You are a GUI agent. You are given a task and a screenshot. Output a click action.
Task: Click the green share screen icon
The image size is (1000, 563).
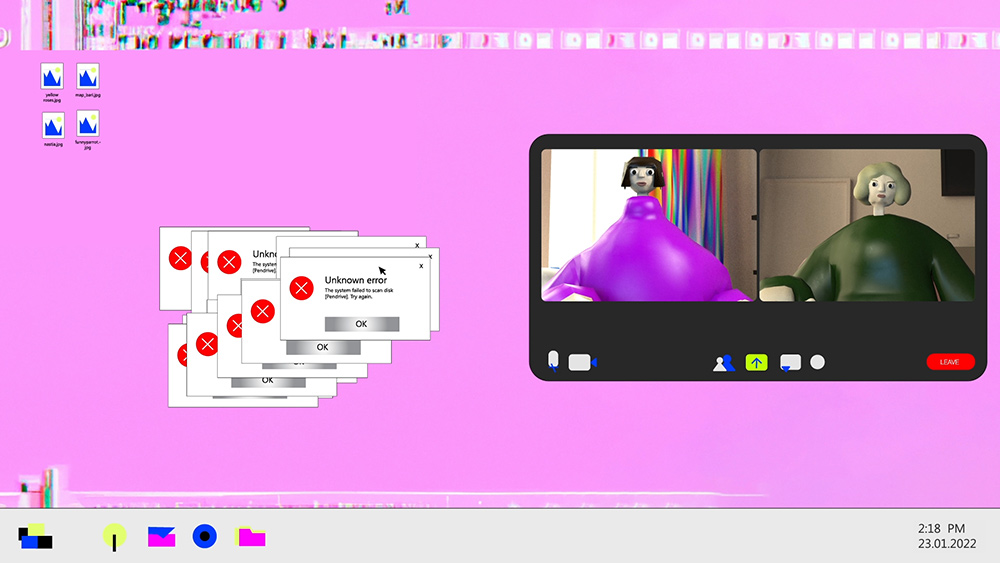click(756, 362)
